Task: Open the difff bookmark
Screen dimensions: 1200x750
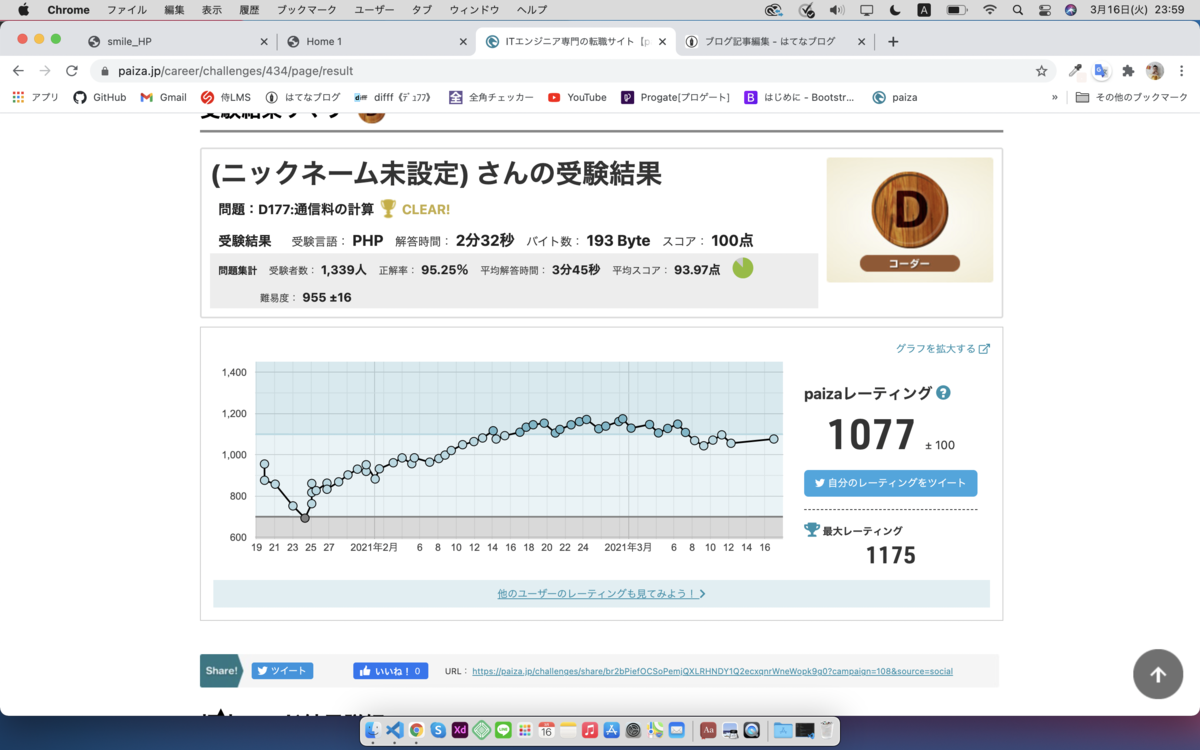Action: coord(393,97)
